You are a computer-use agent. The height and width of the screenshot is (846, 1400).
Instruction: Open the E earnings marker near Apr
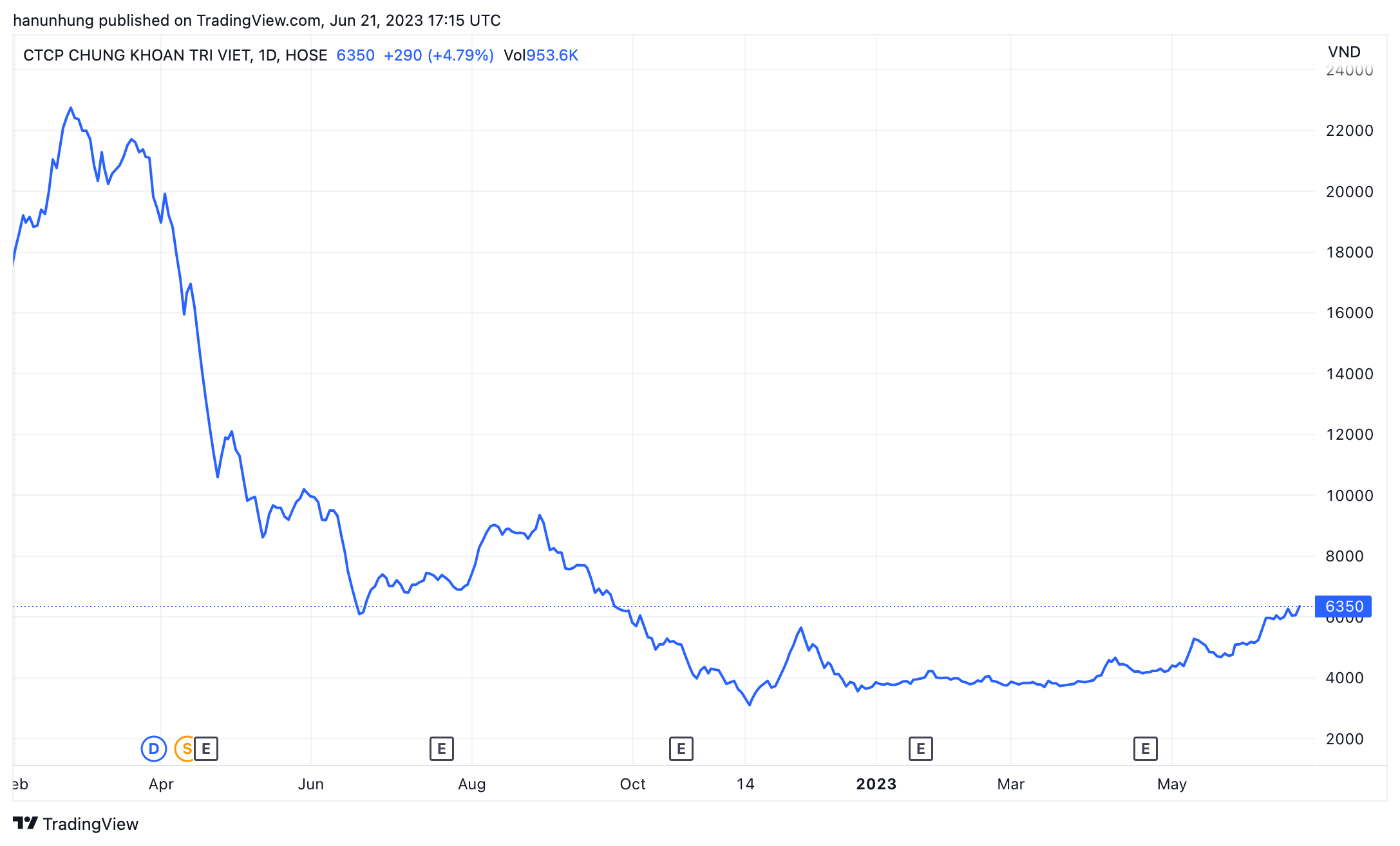point(205,749)
